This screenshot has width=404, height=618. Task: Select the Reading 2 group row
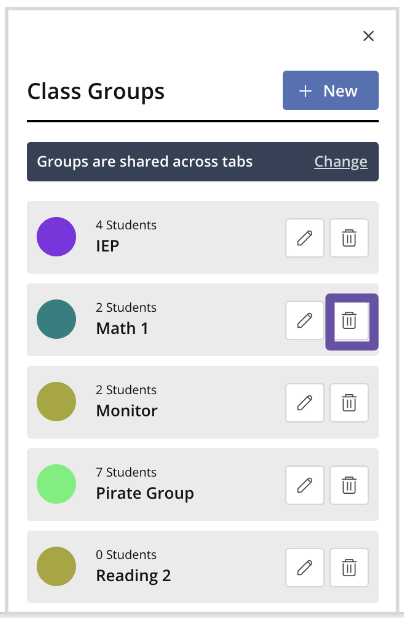click(x=203, y=567)
